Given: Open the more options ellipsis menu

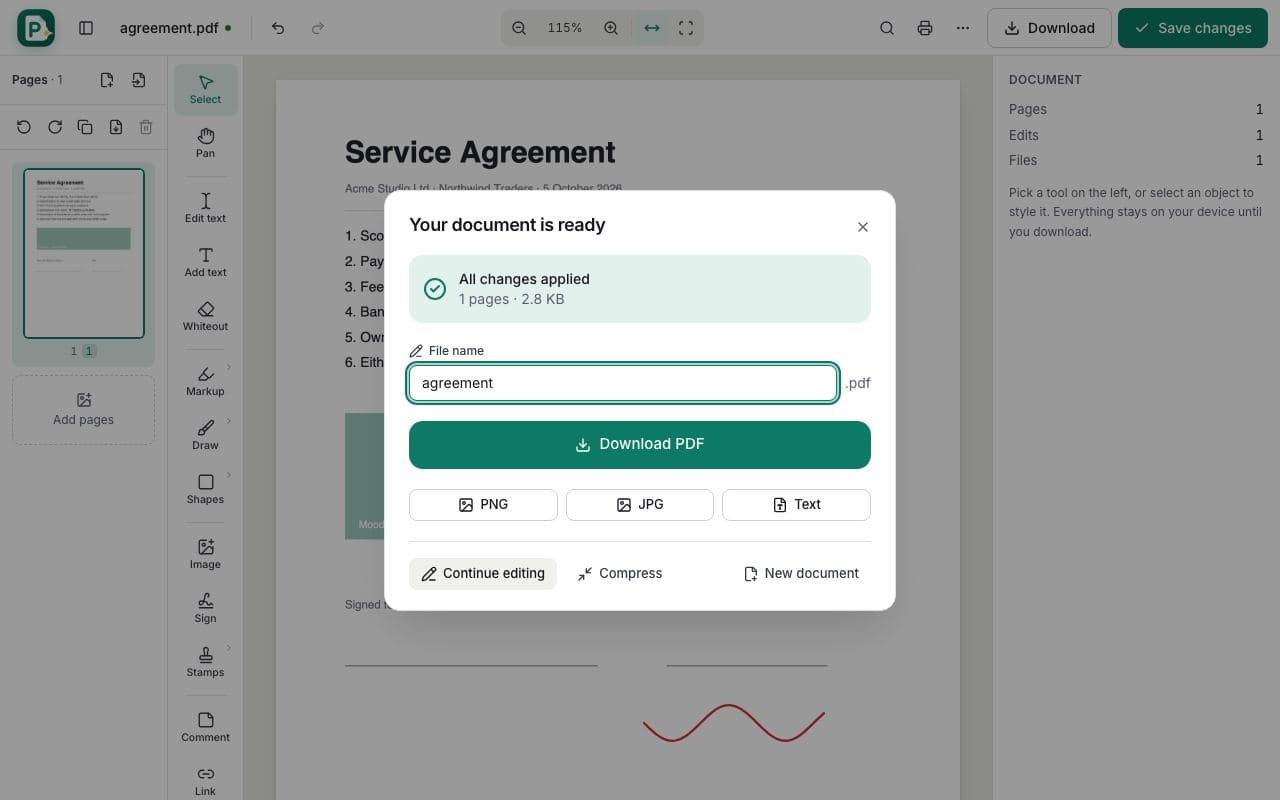Looking at the screenshot, I should point(963,28).
